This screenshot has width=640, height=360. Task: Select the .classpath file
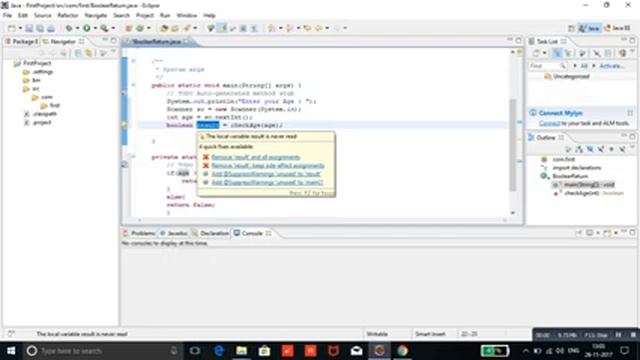[40, 114]
